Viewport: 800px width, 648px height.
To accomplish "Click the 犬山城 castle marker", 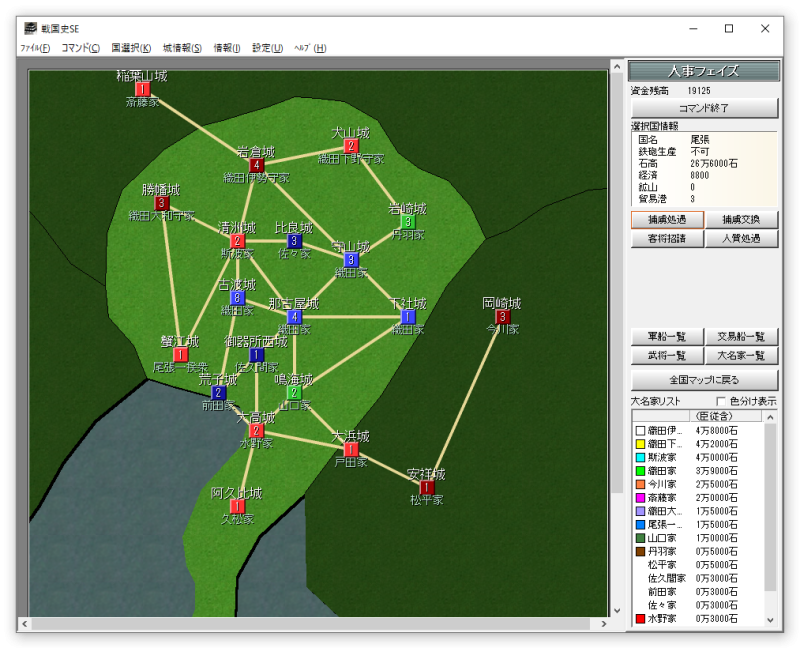I will pos(351,146).
